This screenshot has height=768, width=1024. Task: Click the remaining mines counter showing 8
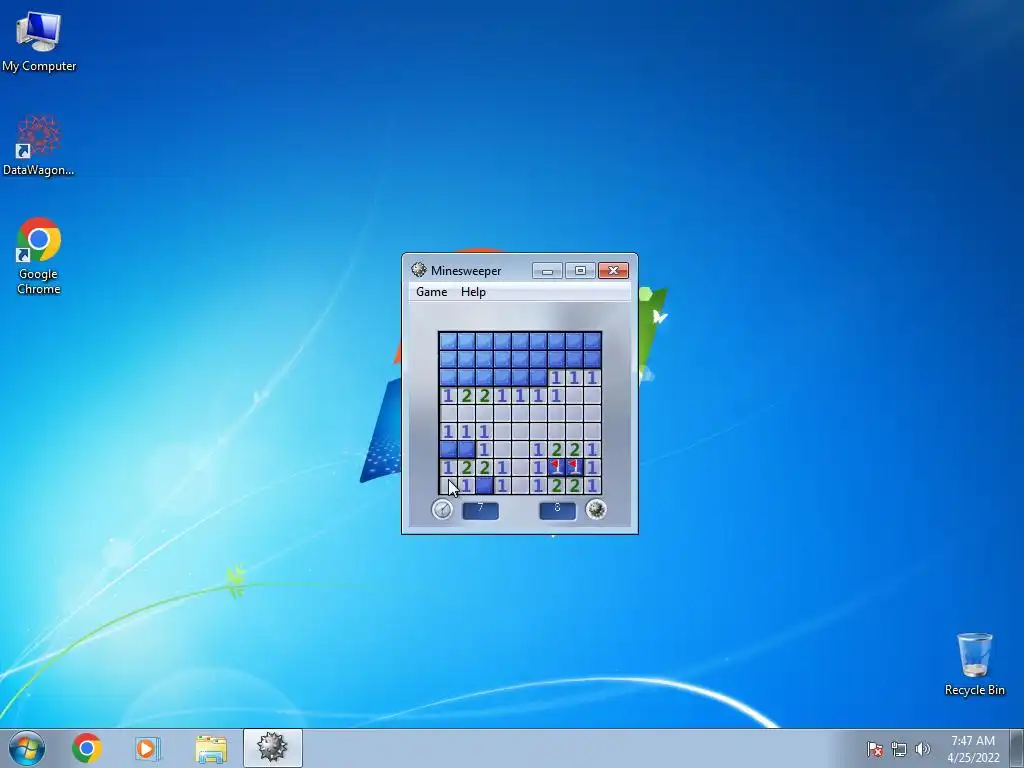(557, 510)
